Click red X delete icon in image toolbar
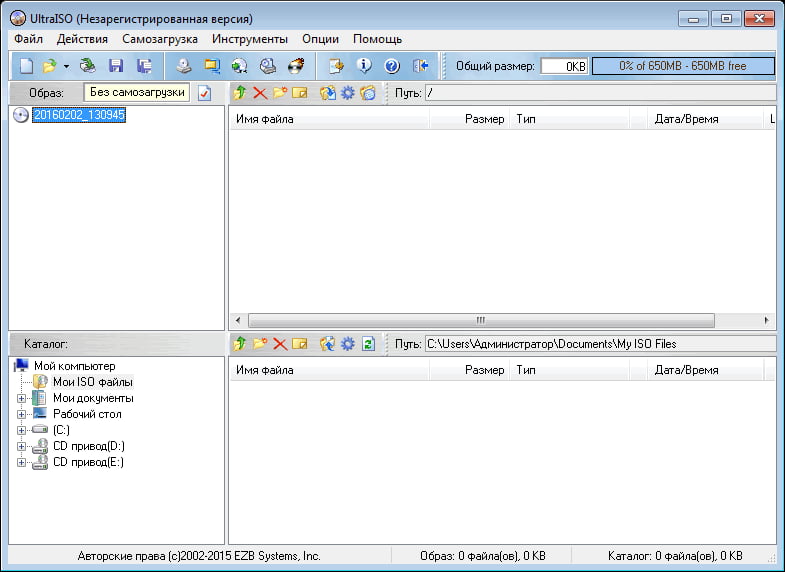The image size is (785, 572). pyautogui.click(x=260, y=93)
